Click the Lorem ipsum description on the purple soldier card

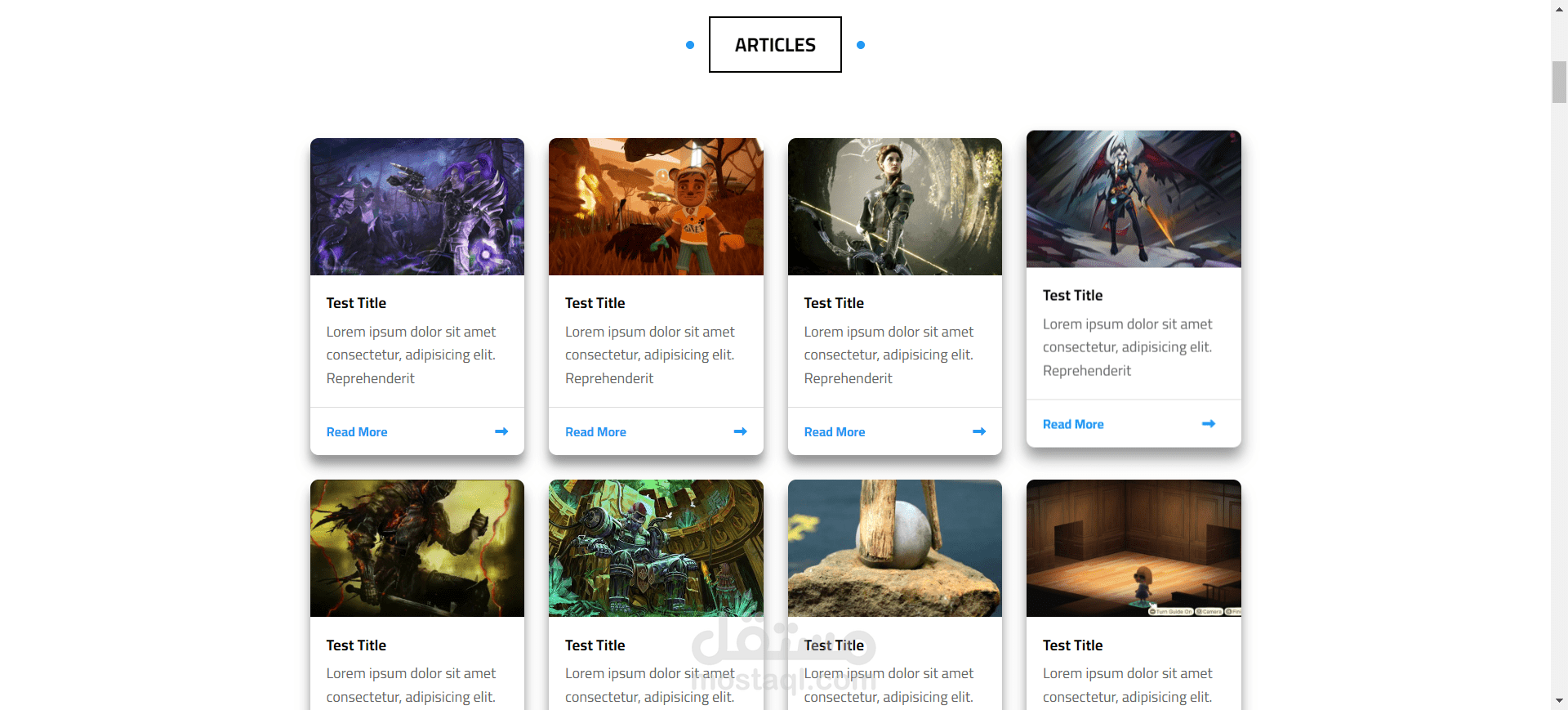(412, 355)
